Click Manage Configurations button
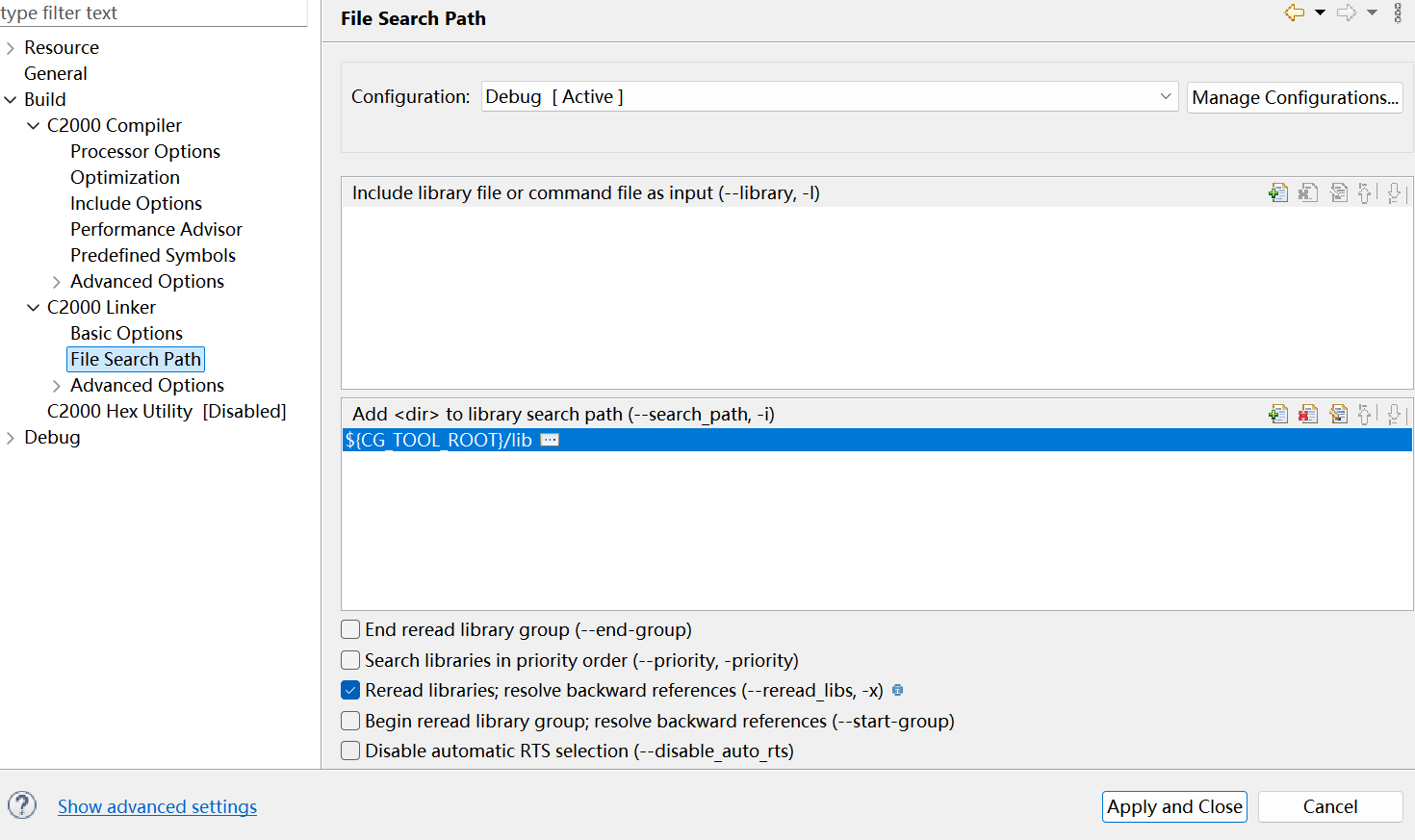This screenshot has width=1415, height=840. (x=1295, y=97)
